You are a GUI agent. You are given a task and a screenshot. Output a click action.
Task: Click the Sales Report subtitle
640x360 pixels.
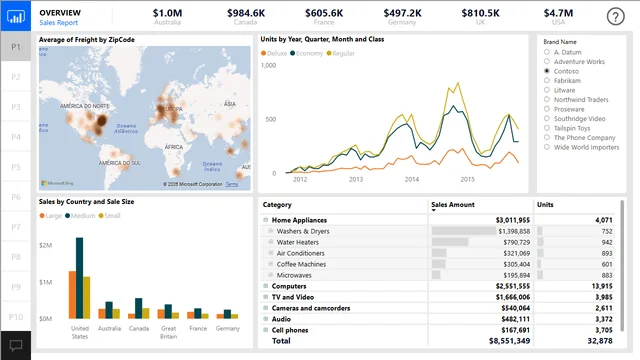click(58, 23)
